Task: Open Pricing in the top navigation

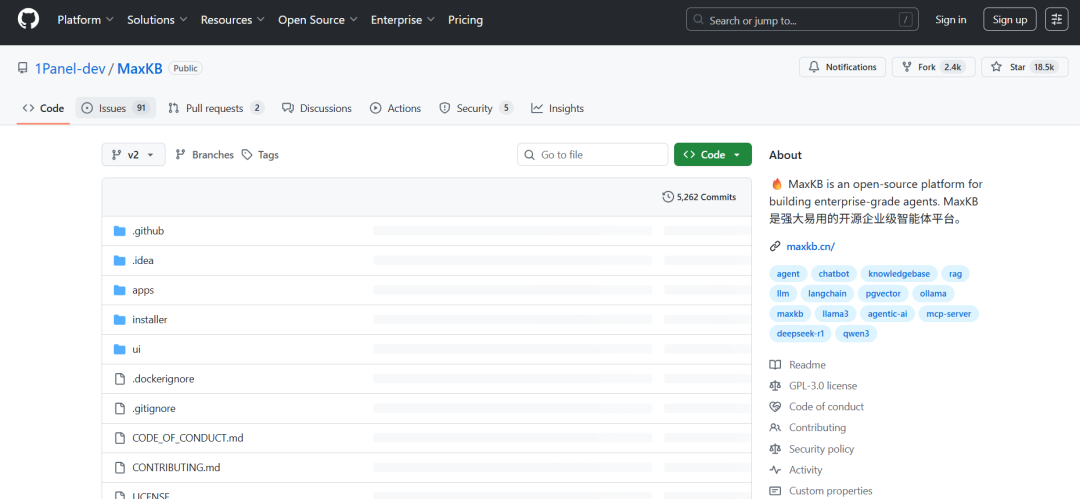Action: coord(466,20)
